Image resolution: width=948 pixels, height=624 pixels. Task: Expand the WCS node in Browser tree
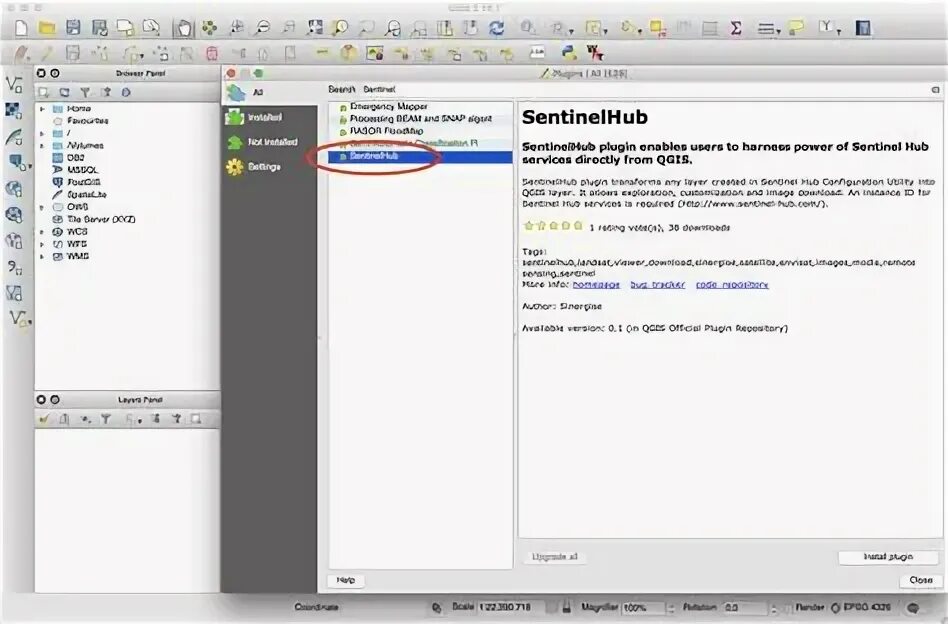coord(42,232)
